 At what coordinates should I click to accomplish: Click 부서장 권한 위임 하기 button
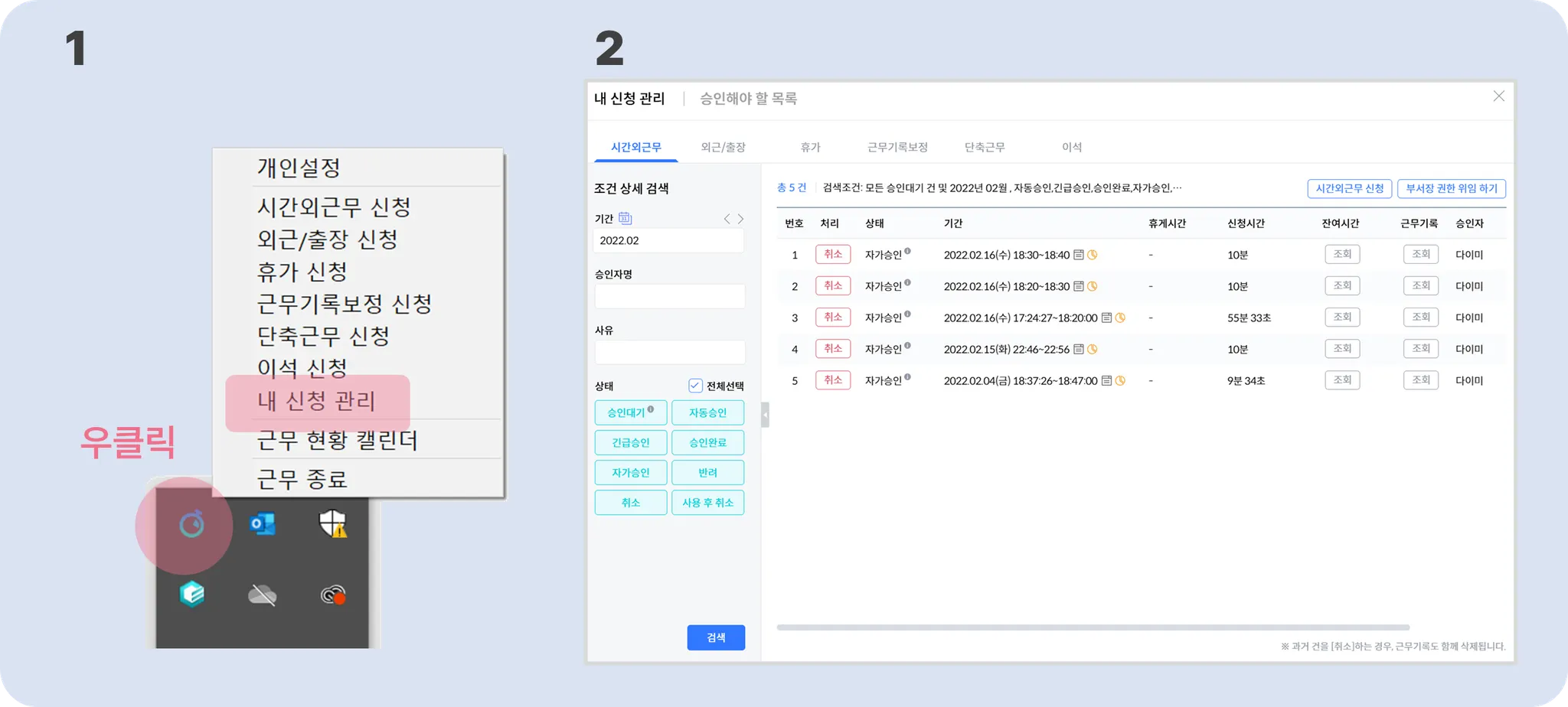1452,188
